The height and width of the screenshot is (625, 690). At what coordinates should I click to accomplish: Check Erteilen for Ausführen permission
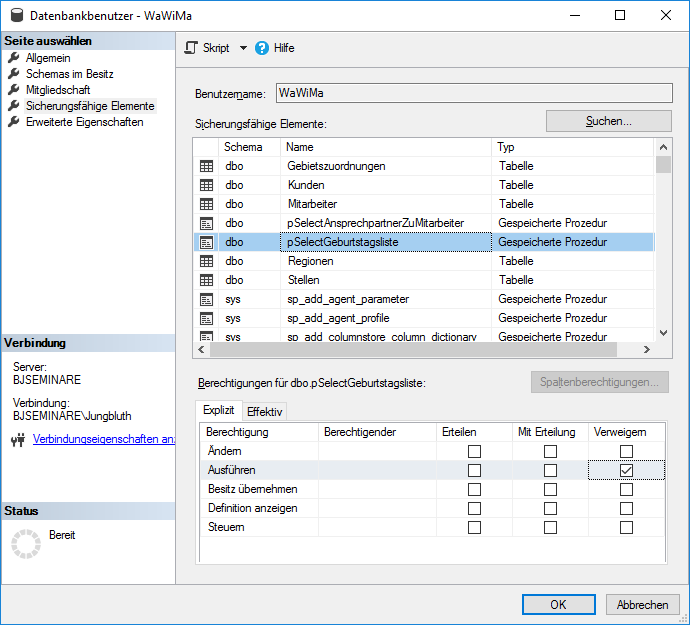(475, 470)
